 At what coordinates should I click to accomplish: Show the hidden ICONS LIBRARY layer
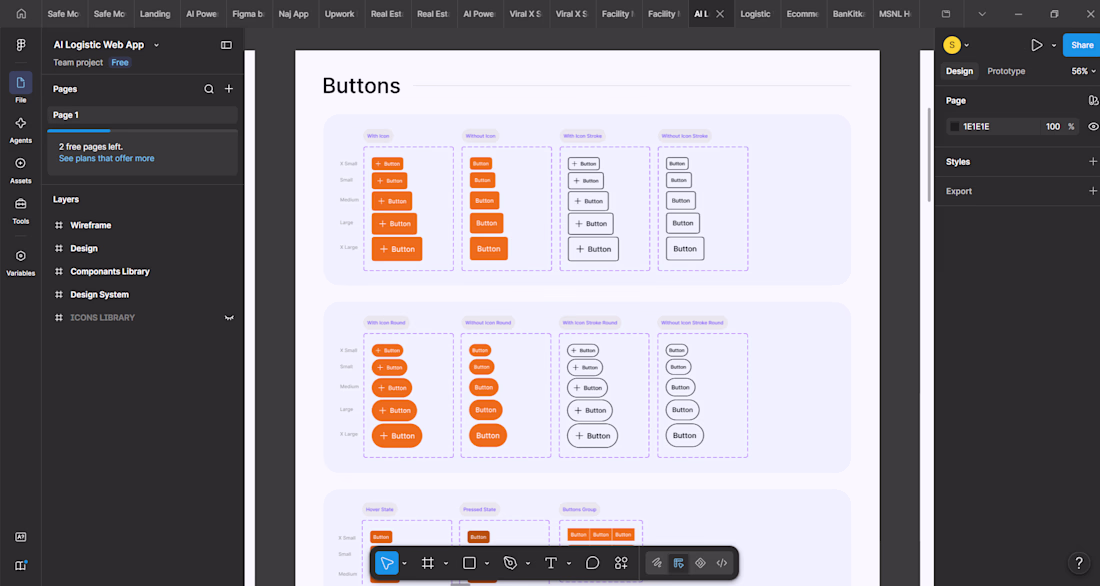pyautogui.click(x=229, y=318)
